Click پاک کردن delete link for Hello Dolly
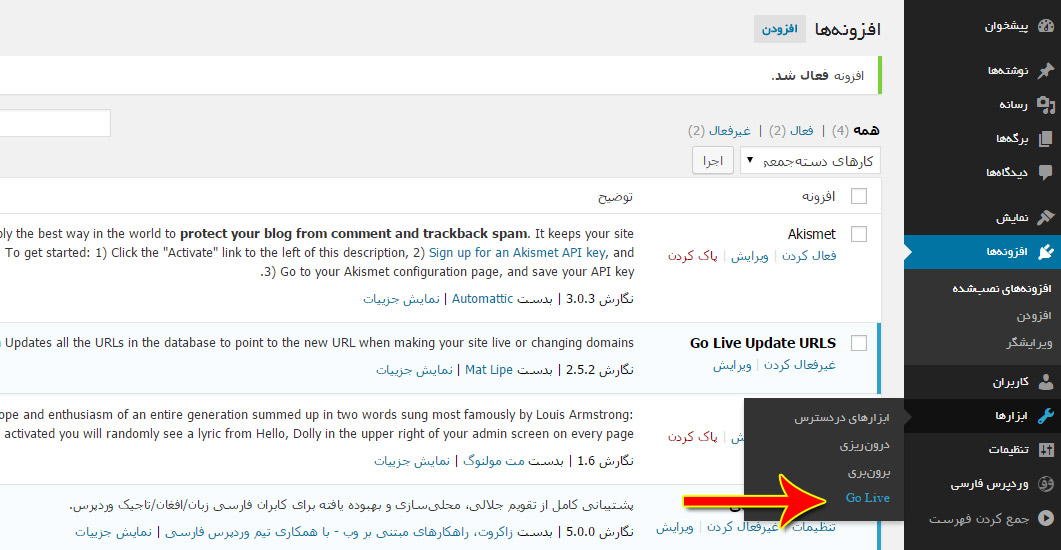This screenshot has width=1061, height=550. (692, 437)
